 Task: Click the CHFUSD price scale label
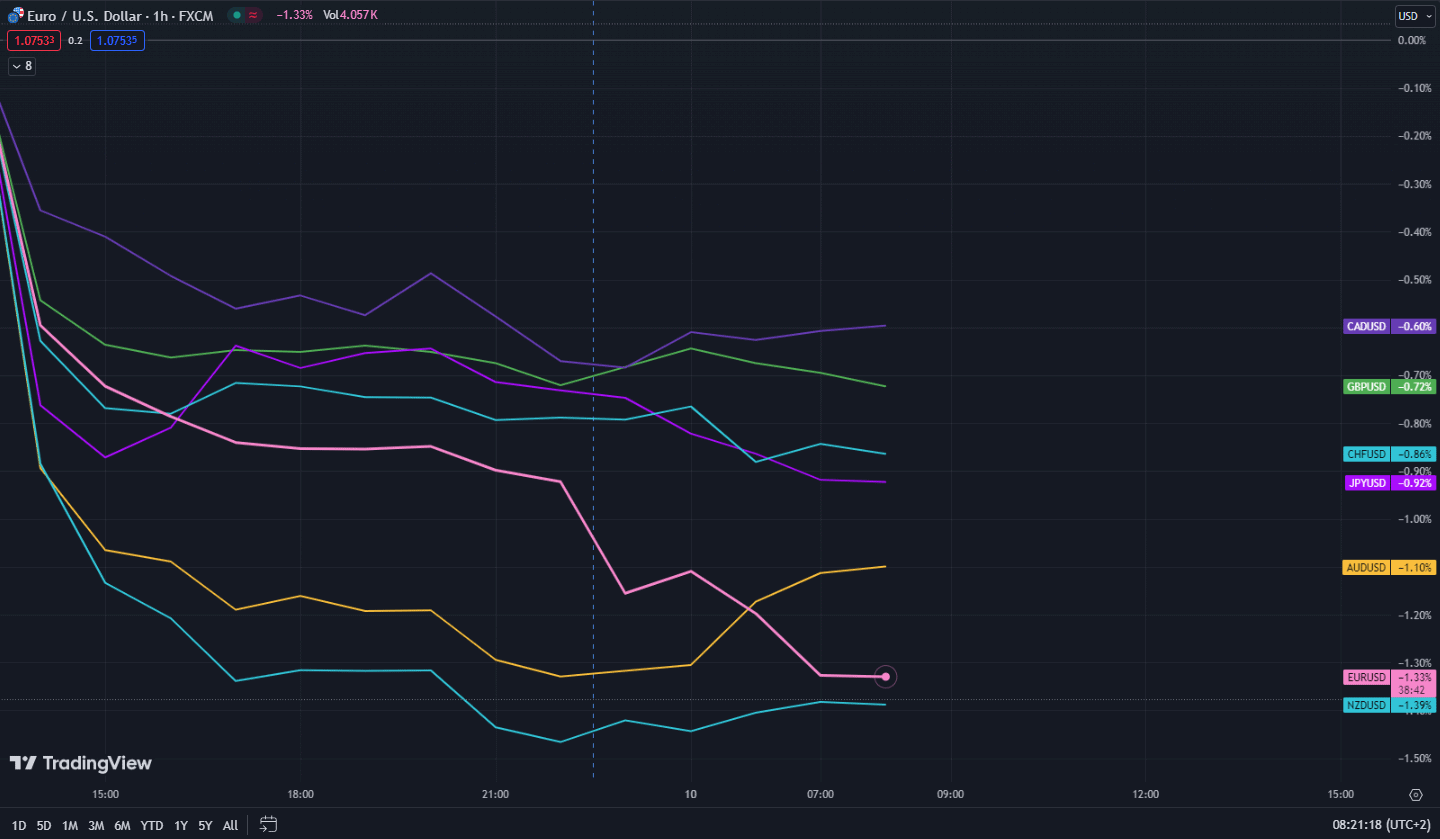1367,454
